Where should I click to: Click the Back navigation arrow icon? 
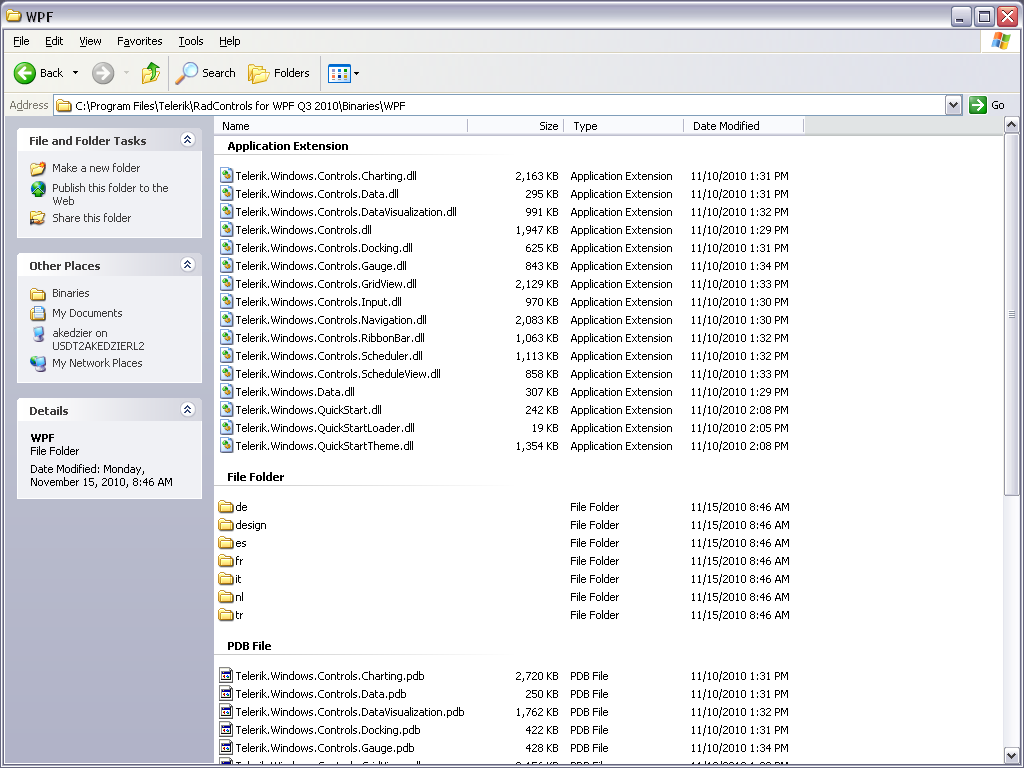click(x=26, y=73)
